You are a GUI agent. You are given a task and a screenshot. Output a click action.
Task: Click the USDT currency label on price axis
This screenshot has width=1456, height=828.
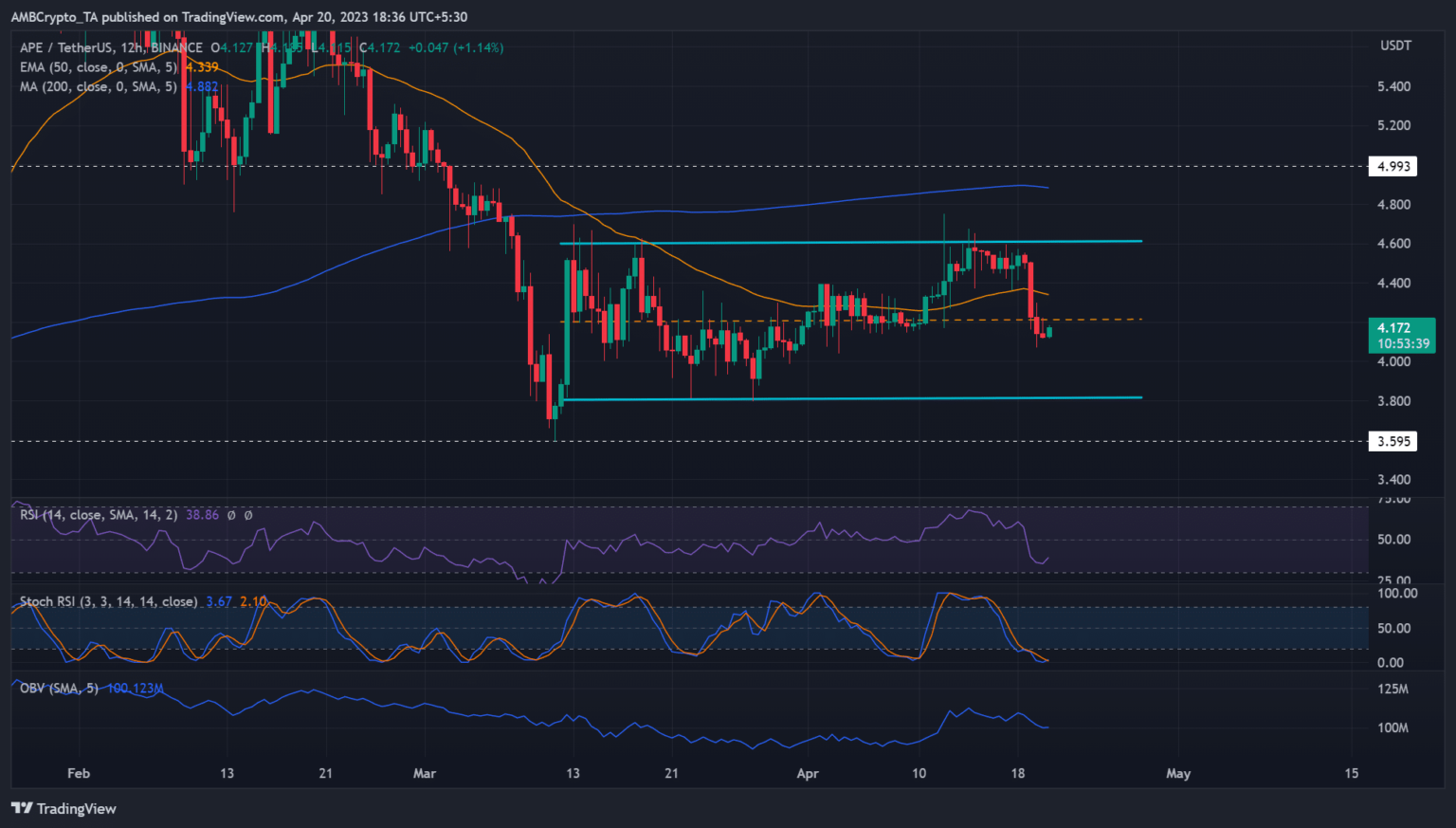1395,46
